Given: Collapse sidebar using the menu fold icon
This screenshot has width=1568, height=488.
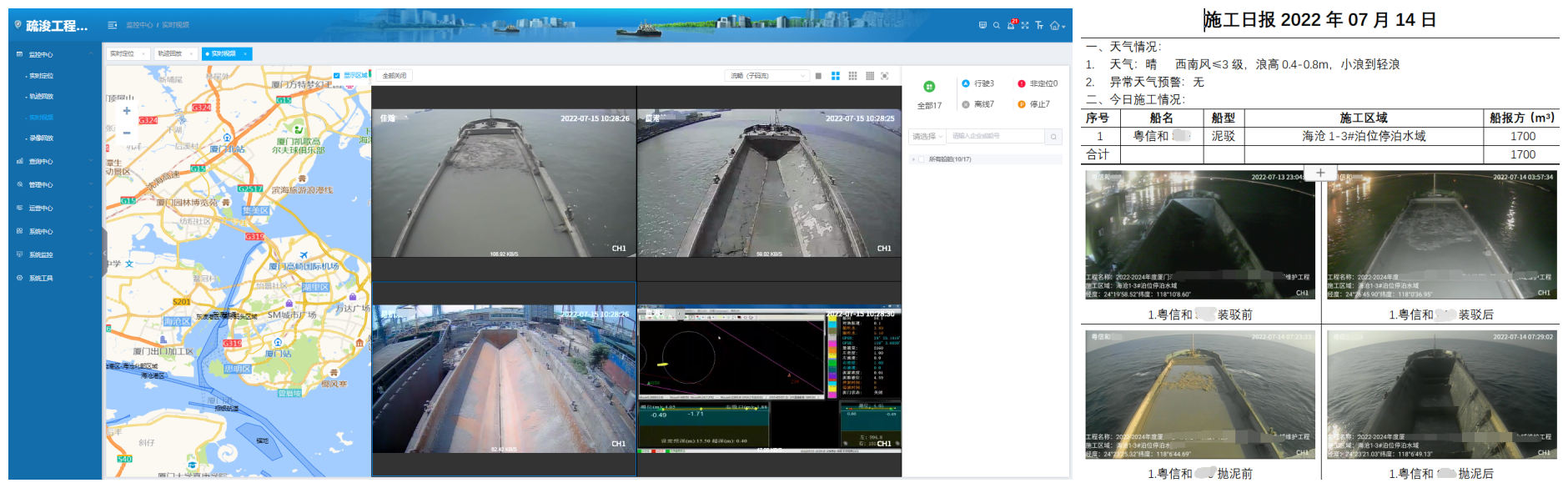Looking at the screenshot, I should (x=113, y=25).
